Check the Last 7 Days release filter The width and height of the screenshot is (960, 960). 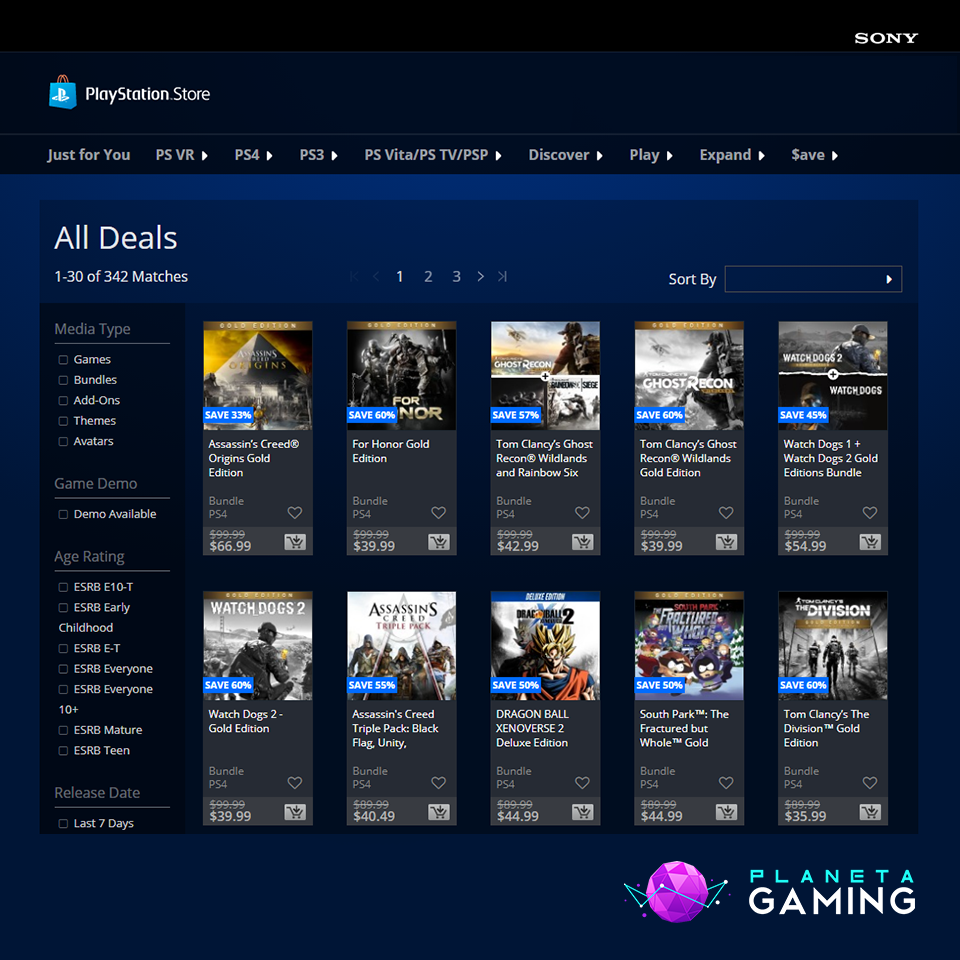(63, 823)
